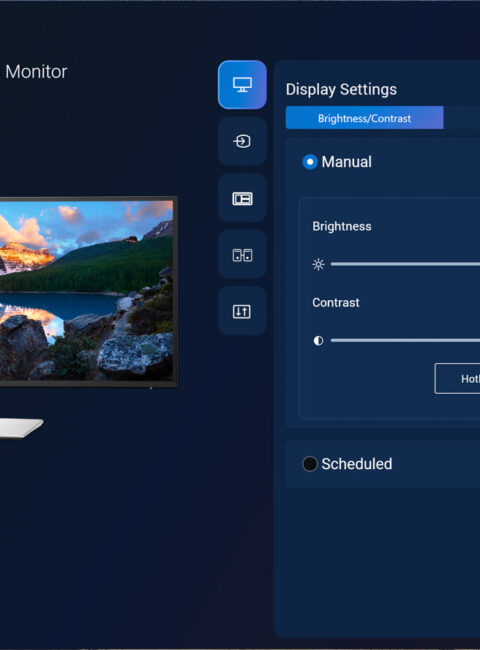
Task: Select the Brightness/Contrast tab
Action: (364, 118)
